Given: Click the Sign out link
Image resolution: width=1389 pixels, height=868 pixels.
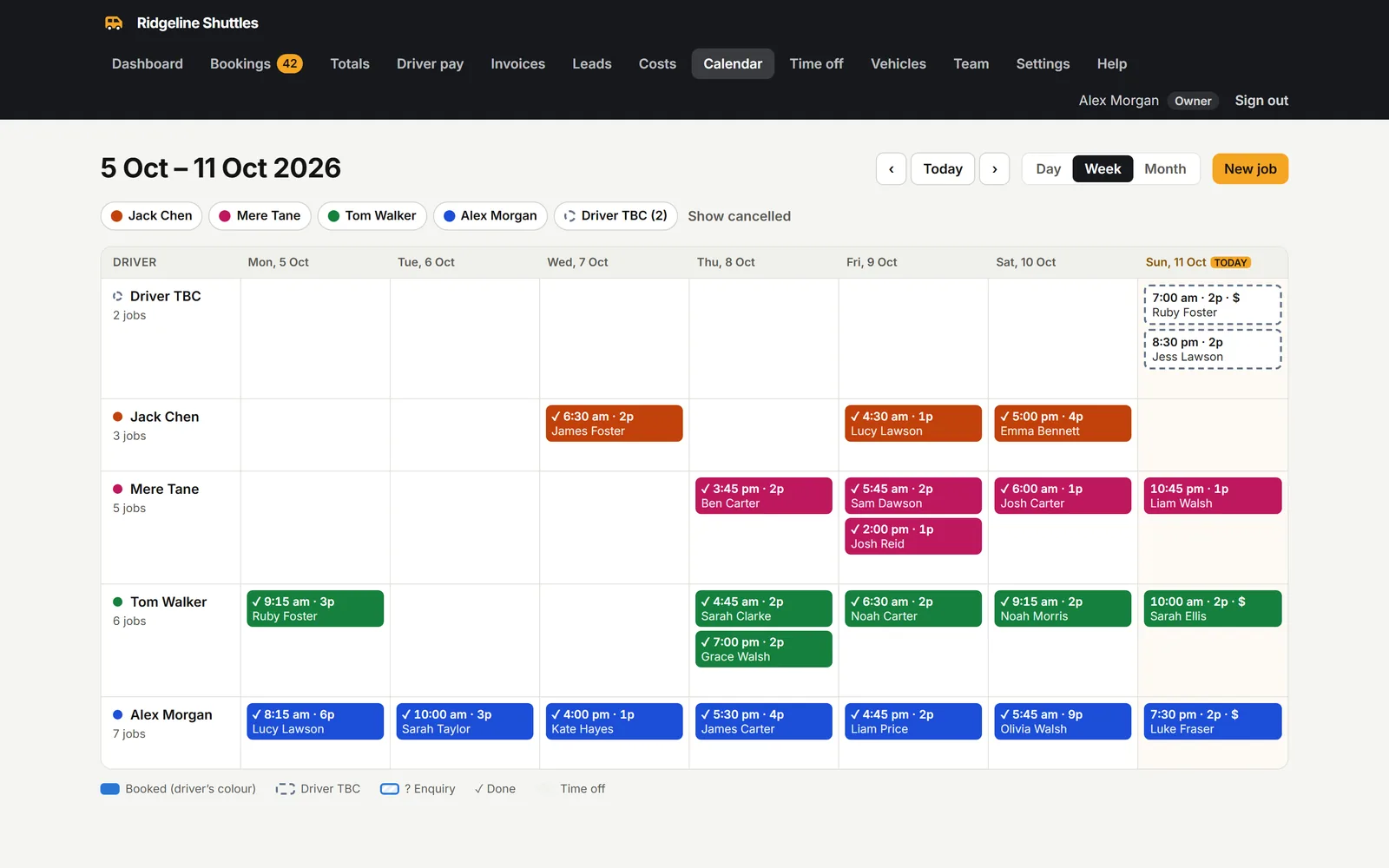Looking at the screenshot, I should pyautogui.click(x=1261, y=101).
